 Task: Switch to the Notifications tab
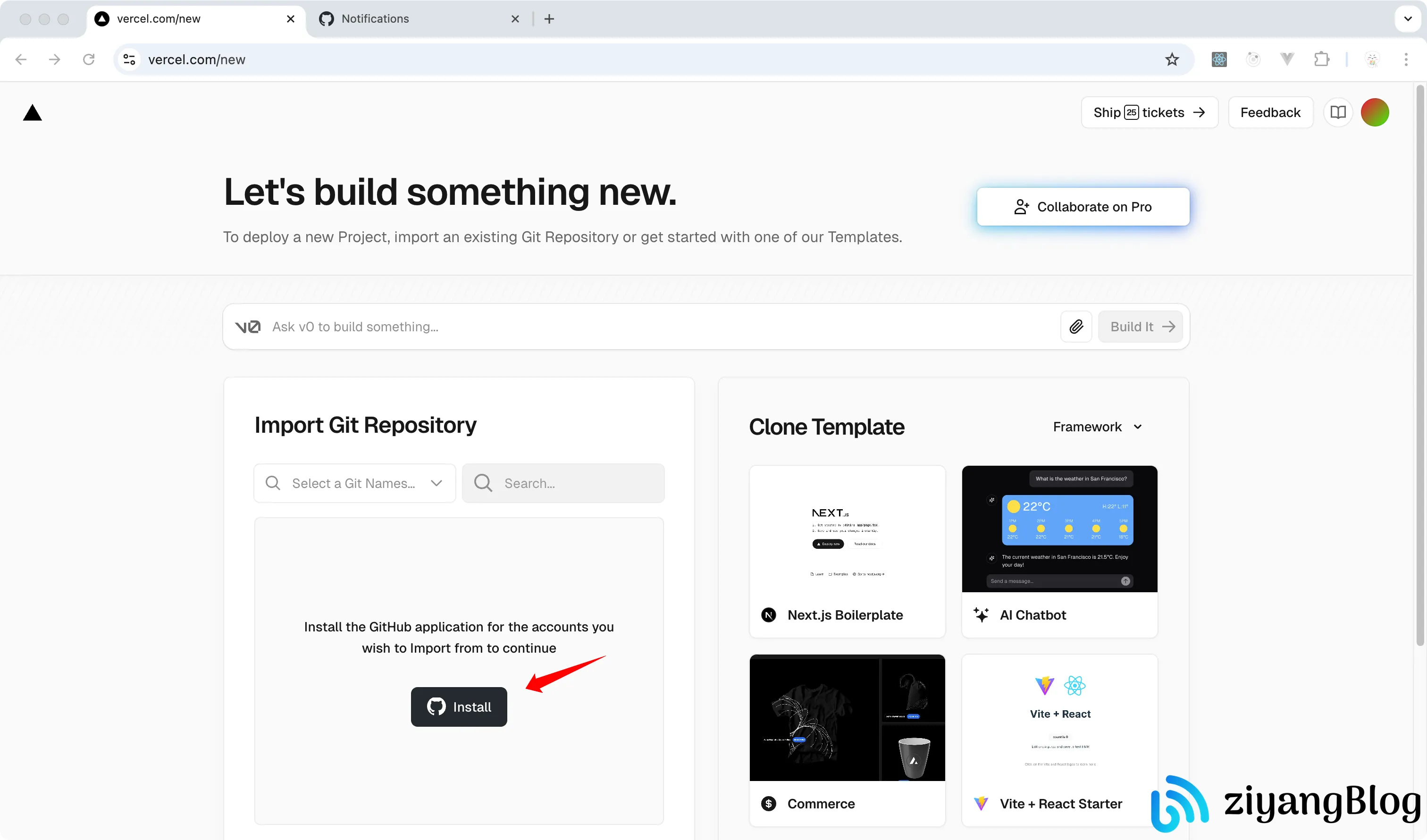[420, 19]
